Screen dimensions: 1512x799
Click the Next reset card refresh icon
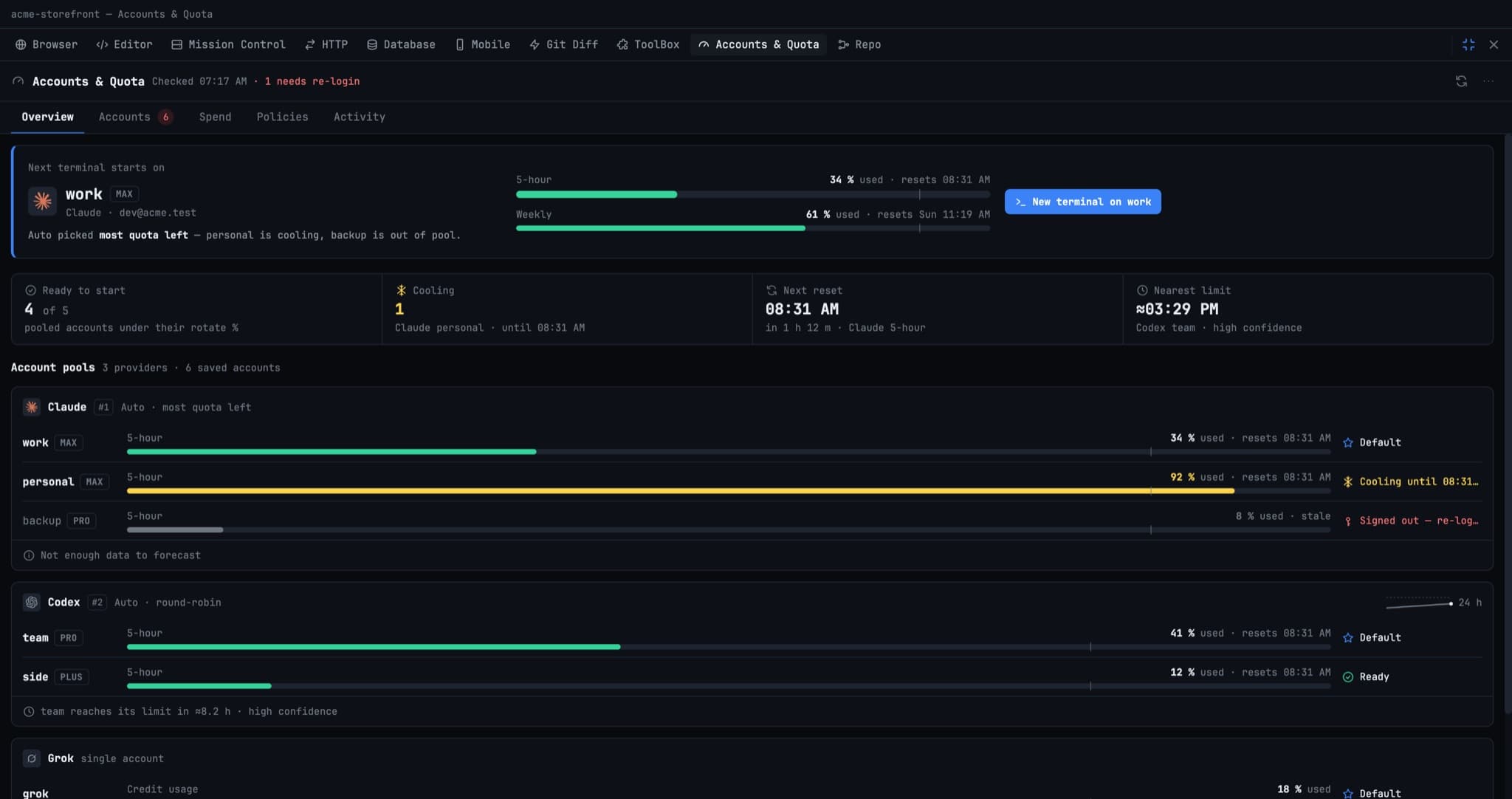pyautogui.click(x=772, y=290)
